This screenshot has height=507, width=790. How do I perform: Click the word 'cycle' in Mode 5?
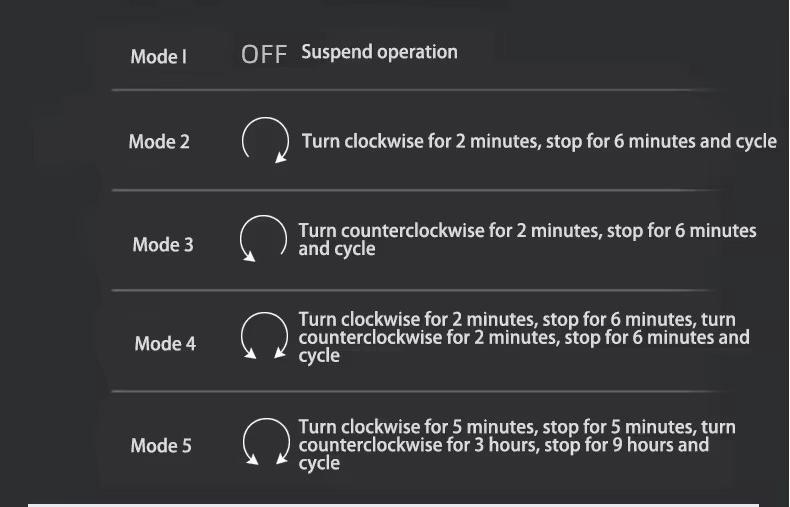click(x=319, y=463)
